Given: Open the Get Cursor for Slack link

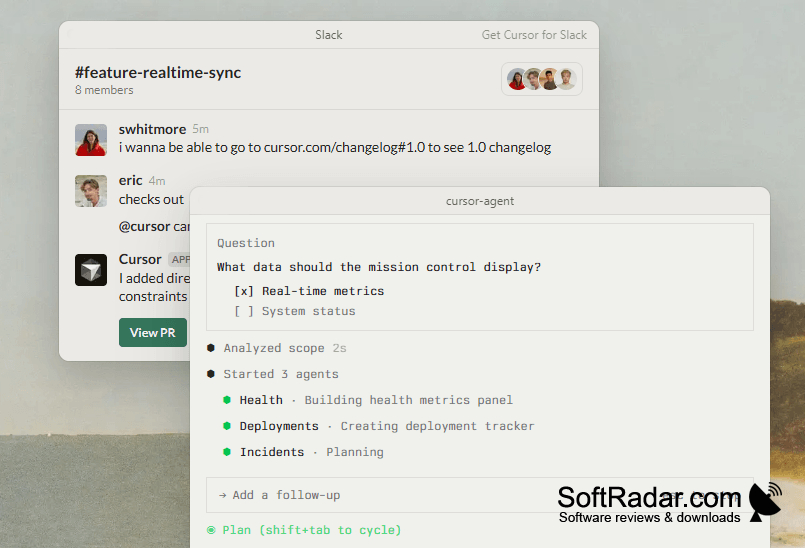Looking at the screenshot, I should tap(534, 35).
